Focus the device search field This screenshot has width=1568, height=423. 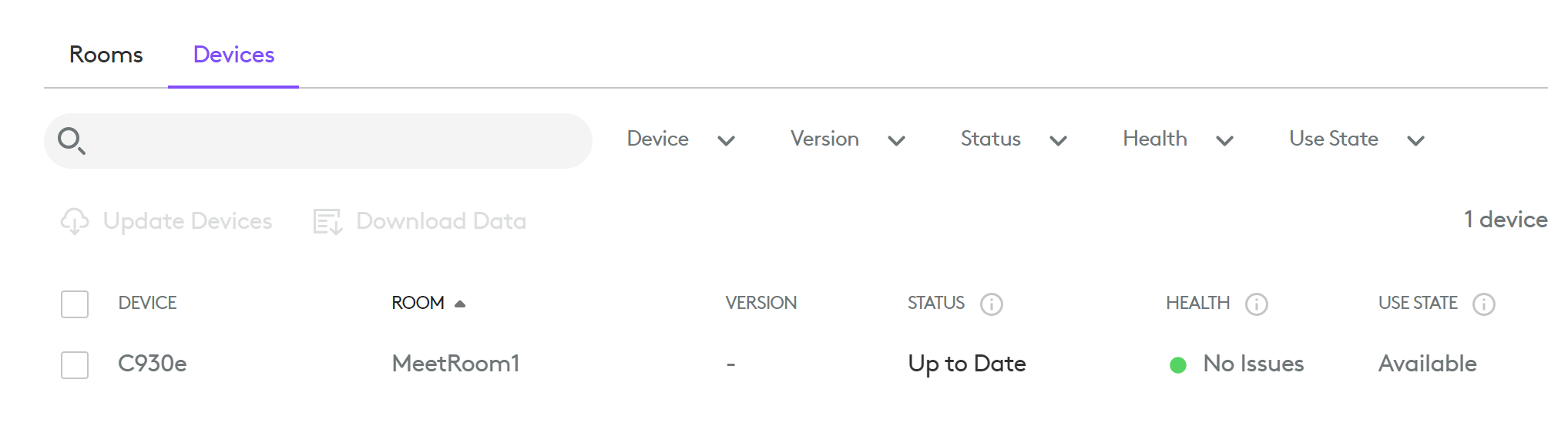click(339, 141)
